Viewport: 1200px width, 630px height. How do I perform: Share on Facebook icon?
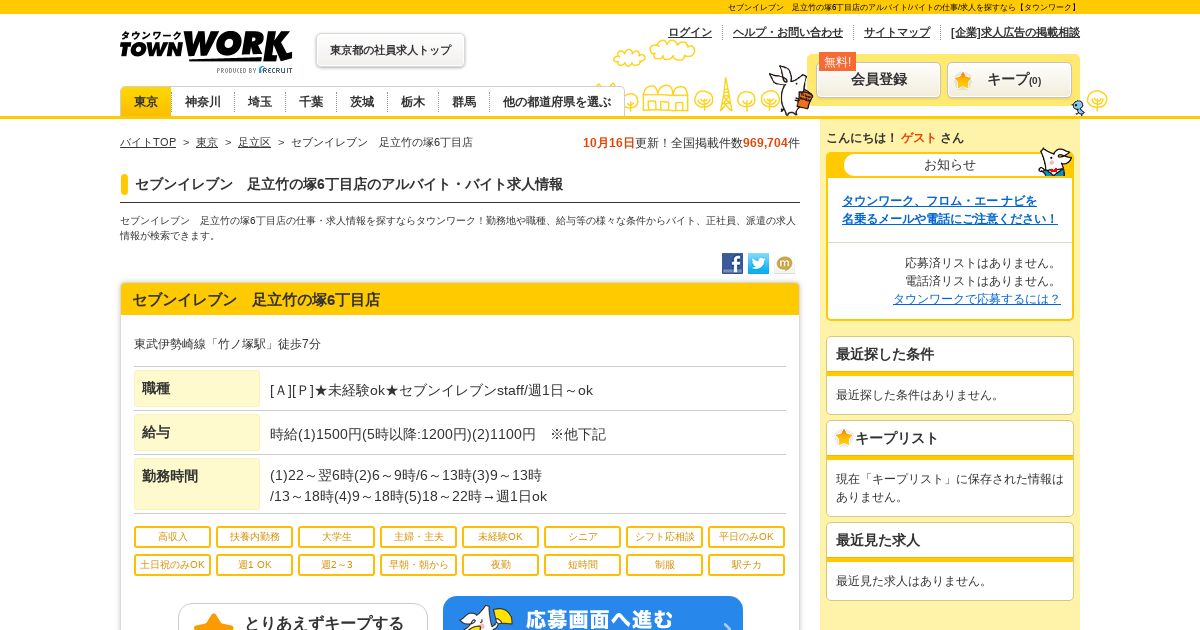(x=732, y=264)
